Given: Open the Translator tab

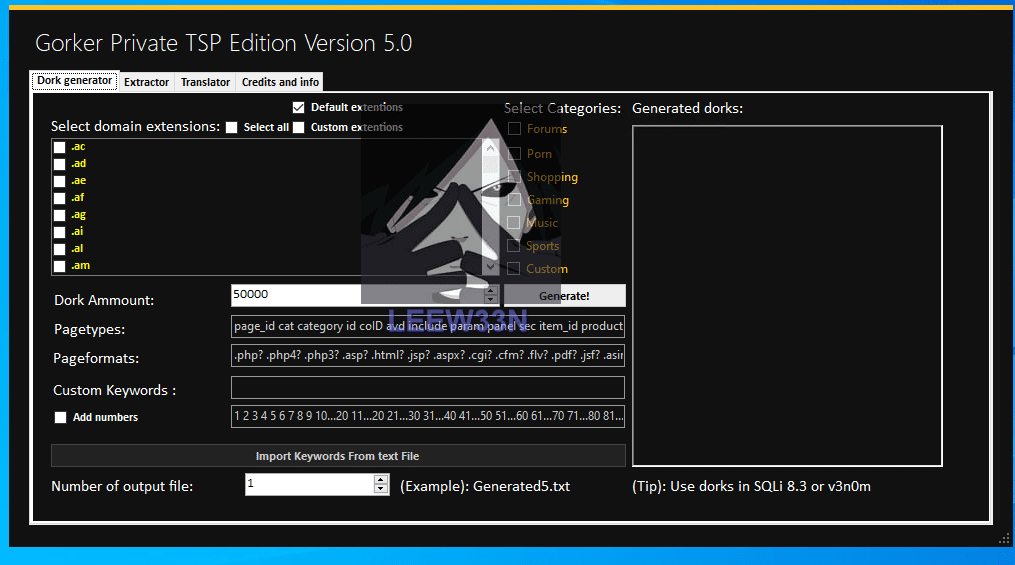Looking at the screenshot, I should [x=205, y=82].
